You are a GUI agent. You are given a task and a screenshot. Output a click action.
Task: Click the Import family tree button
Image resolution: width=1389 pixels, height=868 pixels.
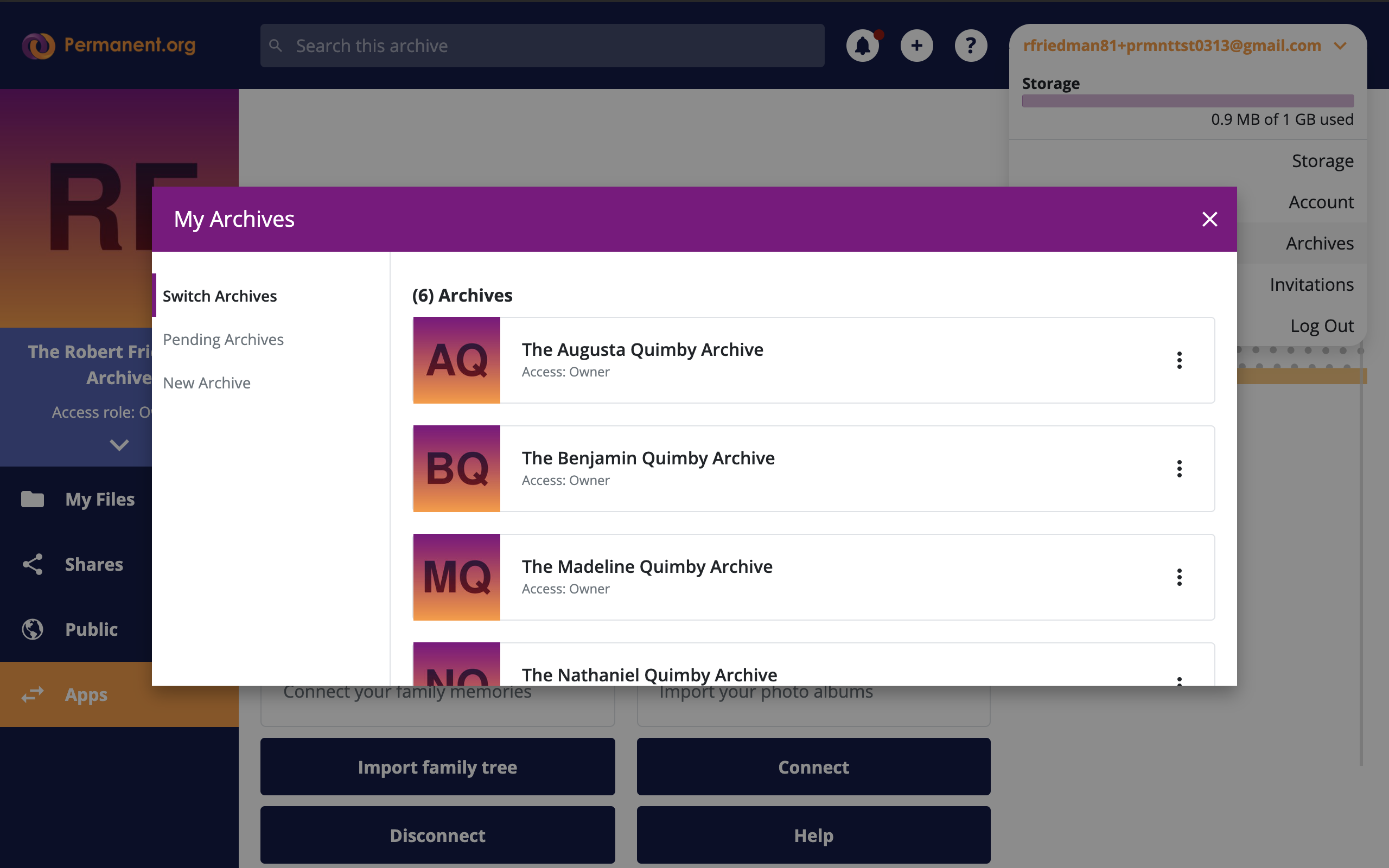pos(437,767)
